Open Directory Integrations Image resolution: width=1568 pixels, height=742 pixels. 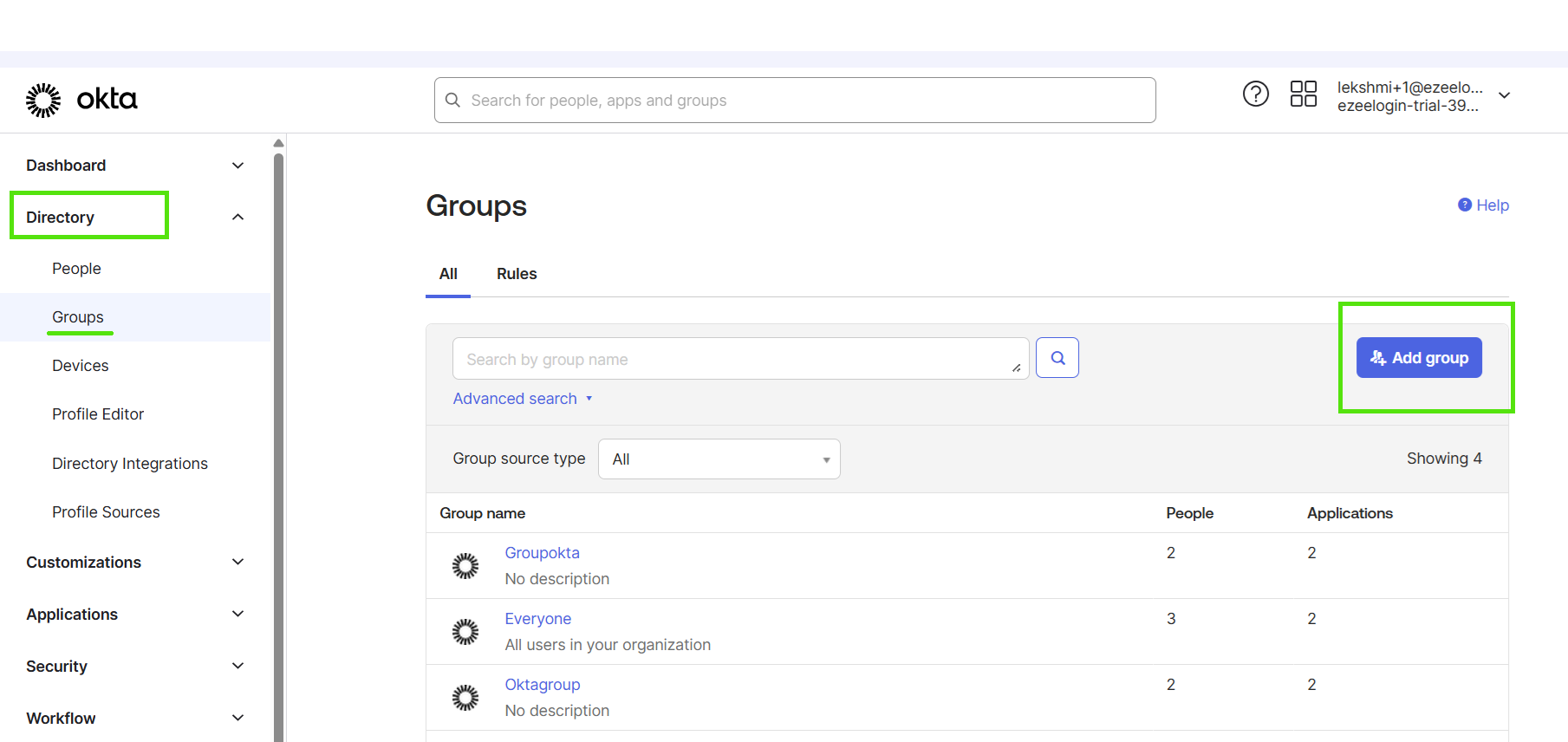click(x=130, y=464)
